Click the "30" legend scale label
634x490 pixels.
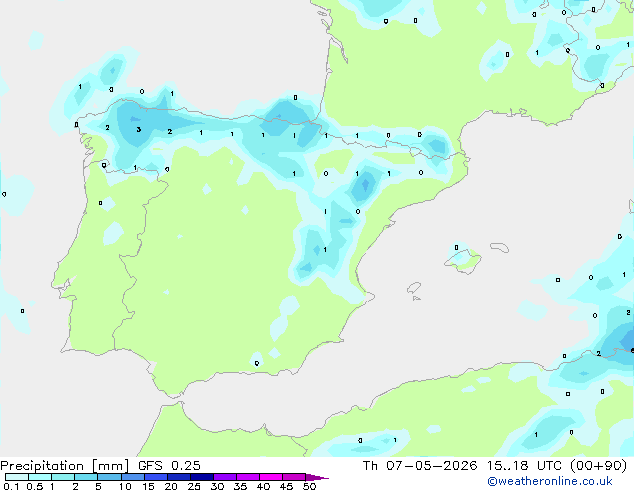[x=217, y=486]
